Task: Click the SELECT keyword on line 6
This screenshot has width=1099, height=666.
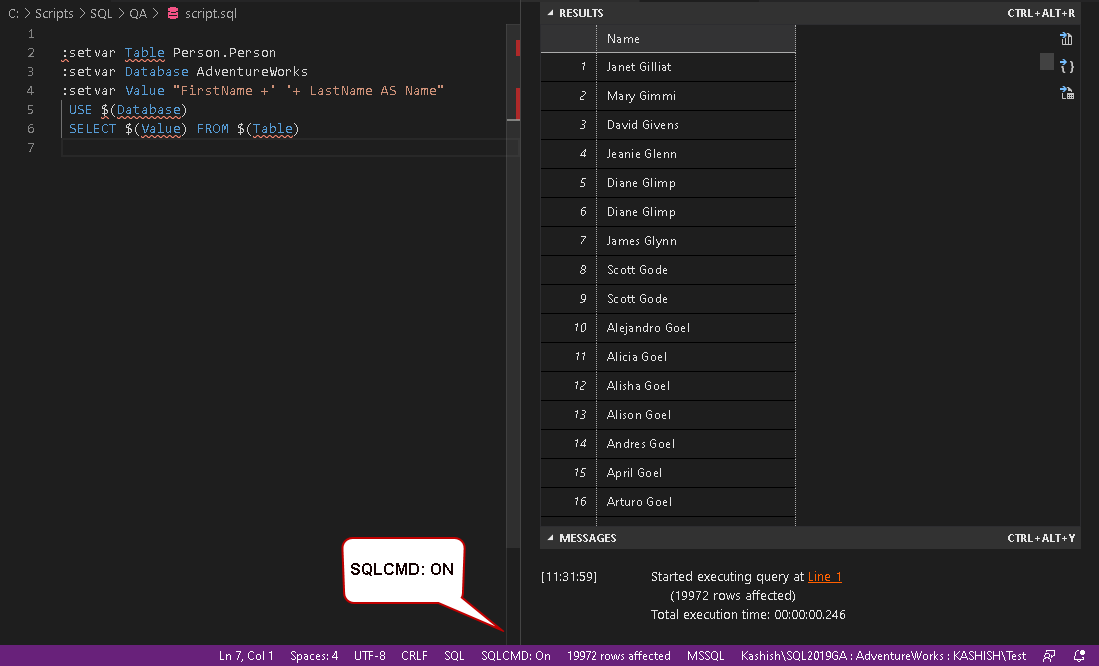Action: (92, 129)
